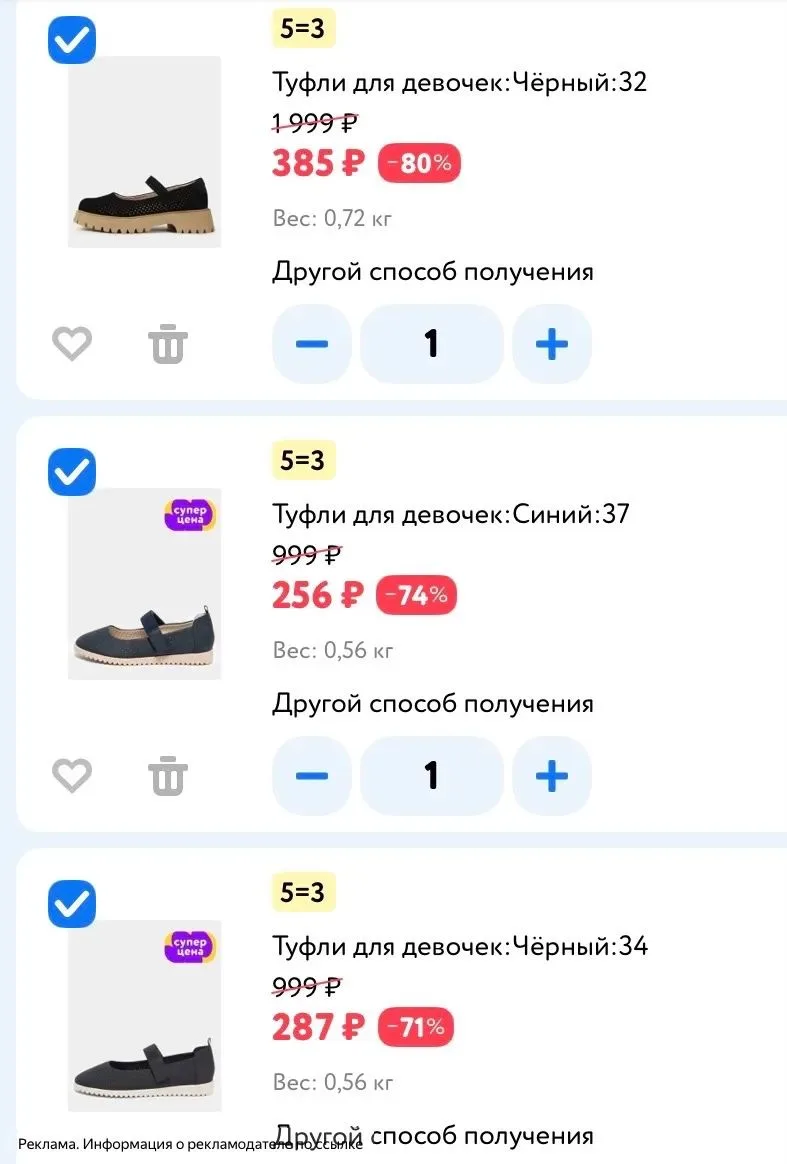The image size is (787, 1164).
Task: Open product image of black size 34 shoes
Action: coord(145,1016)
